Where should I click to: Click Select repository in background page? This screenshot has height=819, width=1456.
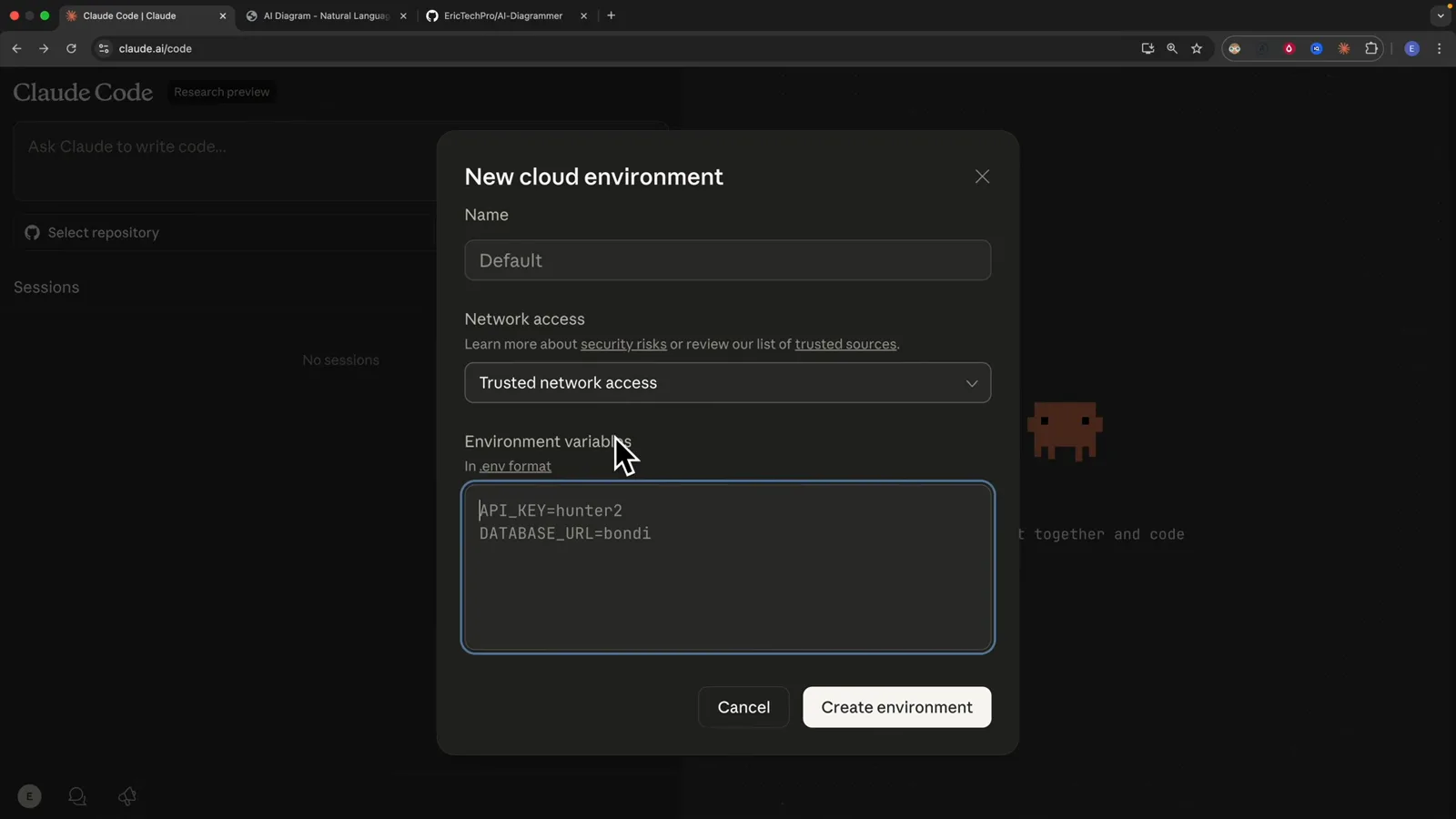pyautogui.click(x=103, y=233)
